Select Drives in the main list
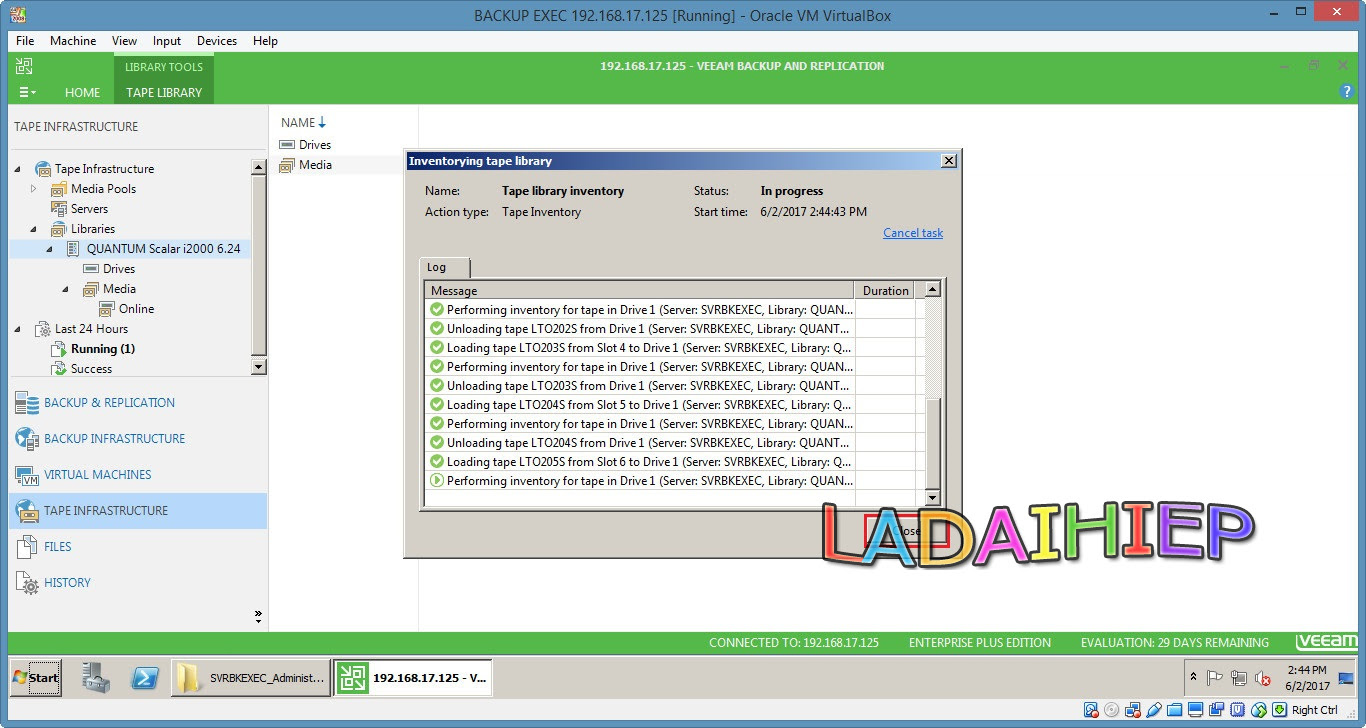1366x728 pixels. (314, 145)
